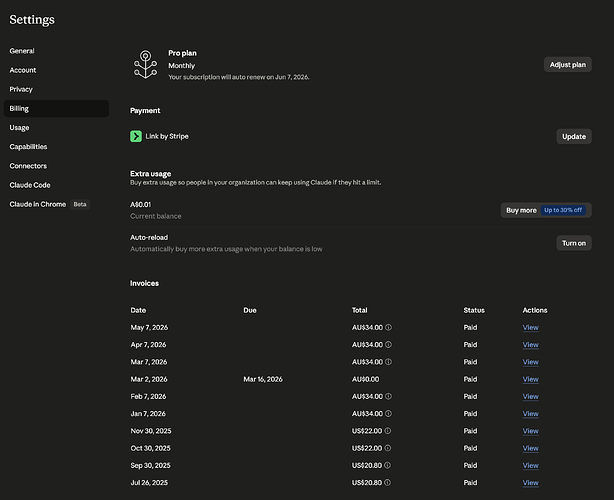
Task: Click Update payment method button
Action: [574, 136]
